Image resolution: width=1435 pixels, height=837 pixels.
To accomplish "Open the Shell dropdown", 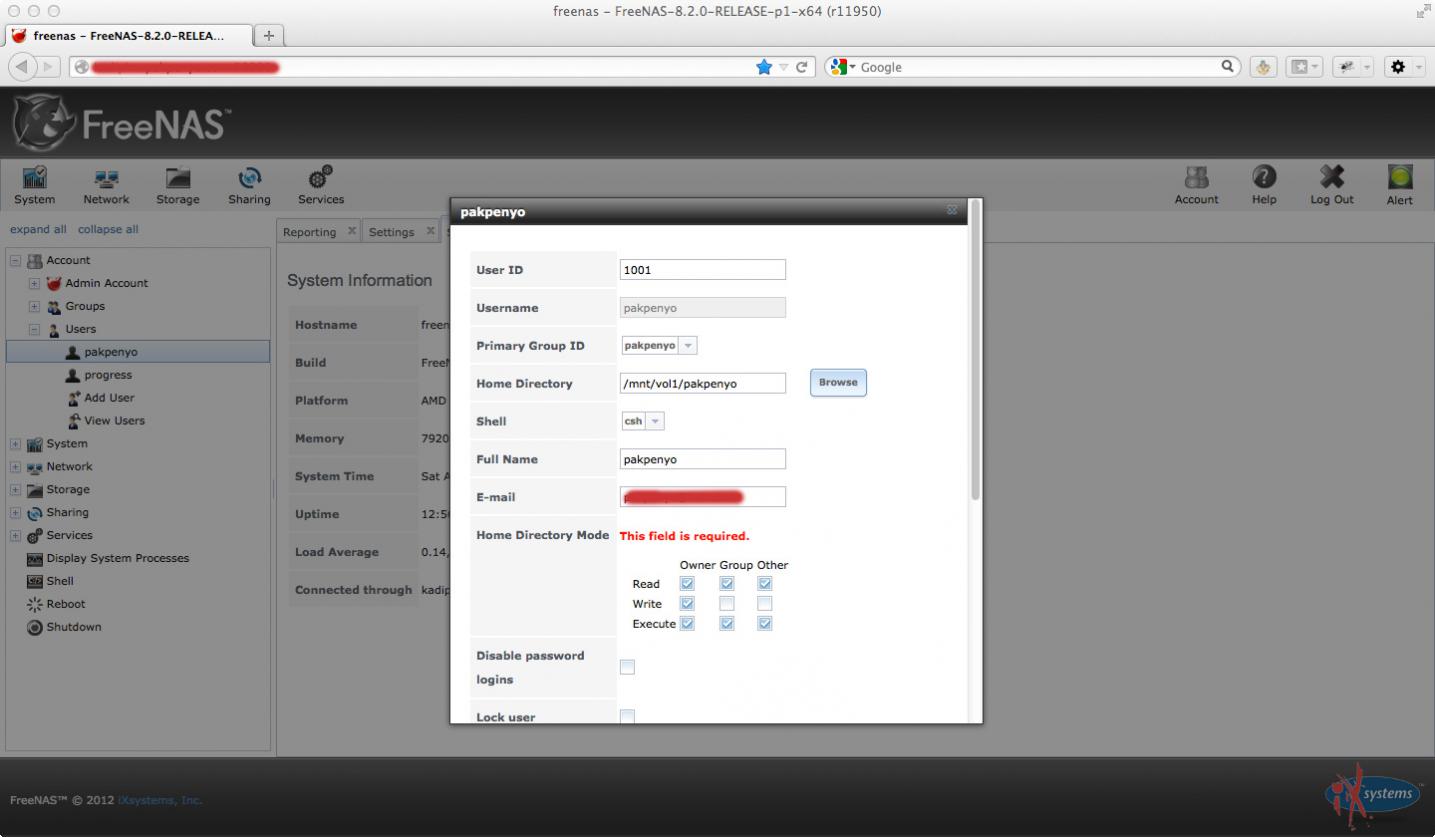I will [x=655, y=422].
